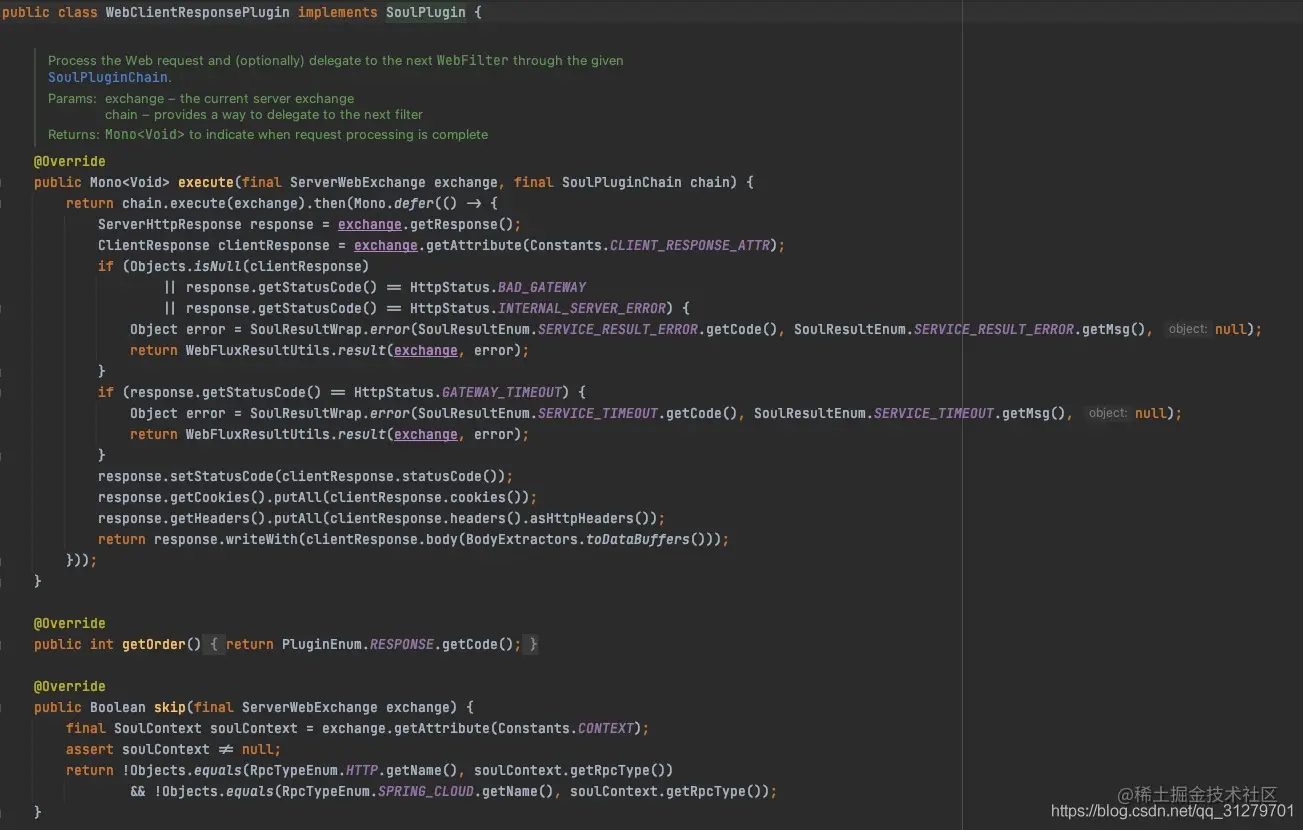Click the RESPONSE constant after PluginEnum
1303x830 pixels.
pos(402,644)
